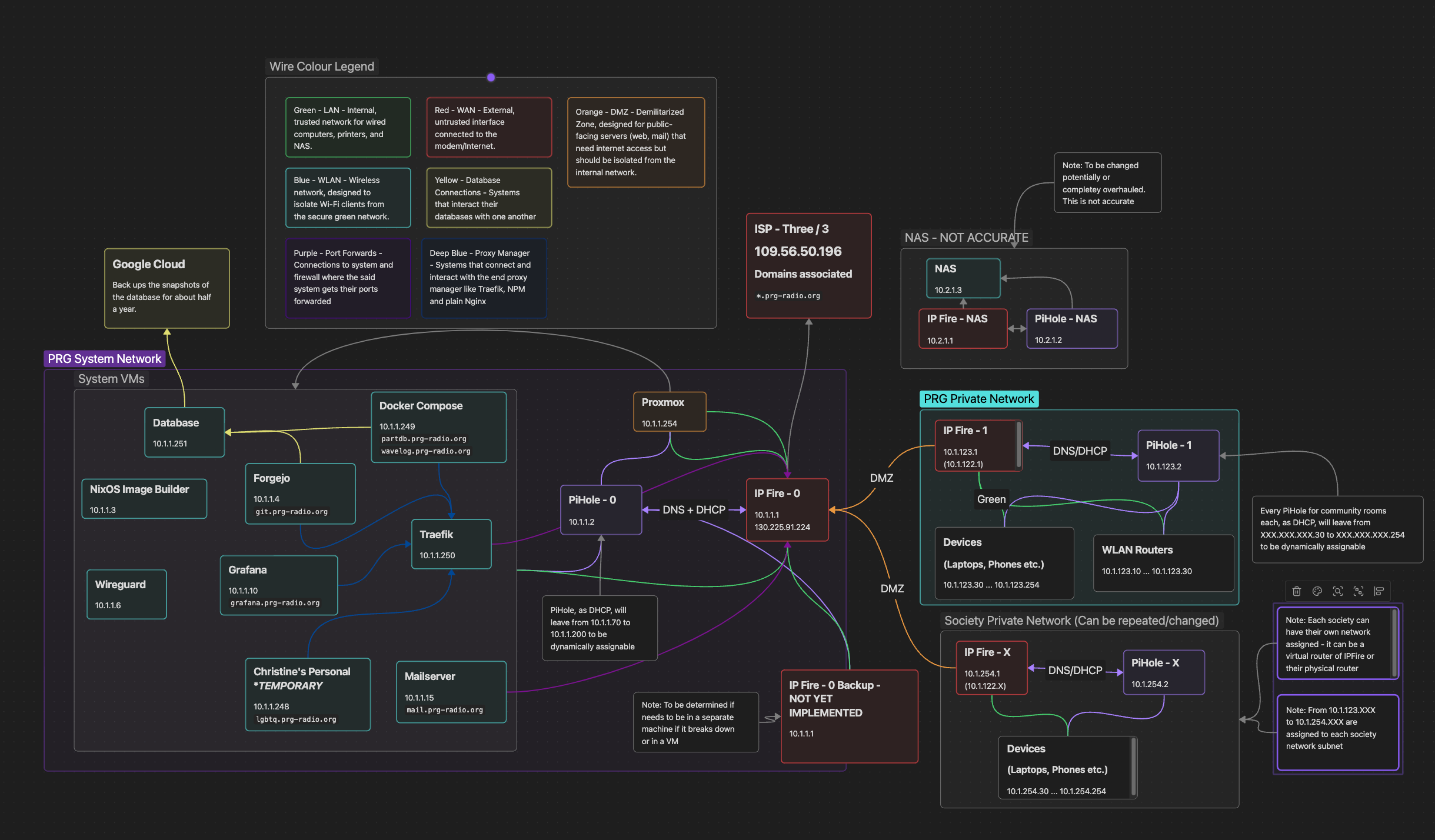The width and height of the screenshot is (1435, 840).
Task: Select the 'Proxmox' card
Action: click(x=670, y=412)
